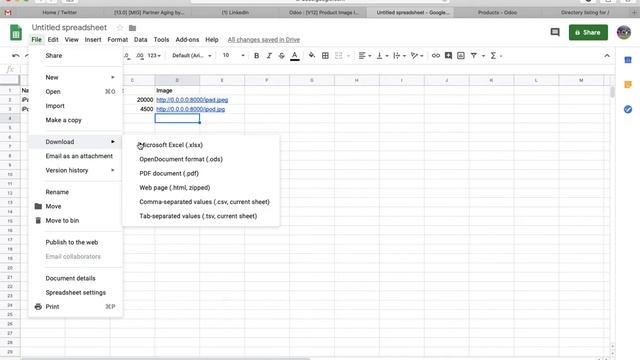Star the Untitled spreadsheet

[x=120, y=28]
